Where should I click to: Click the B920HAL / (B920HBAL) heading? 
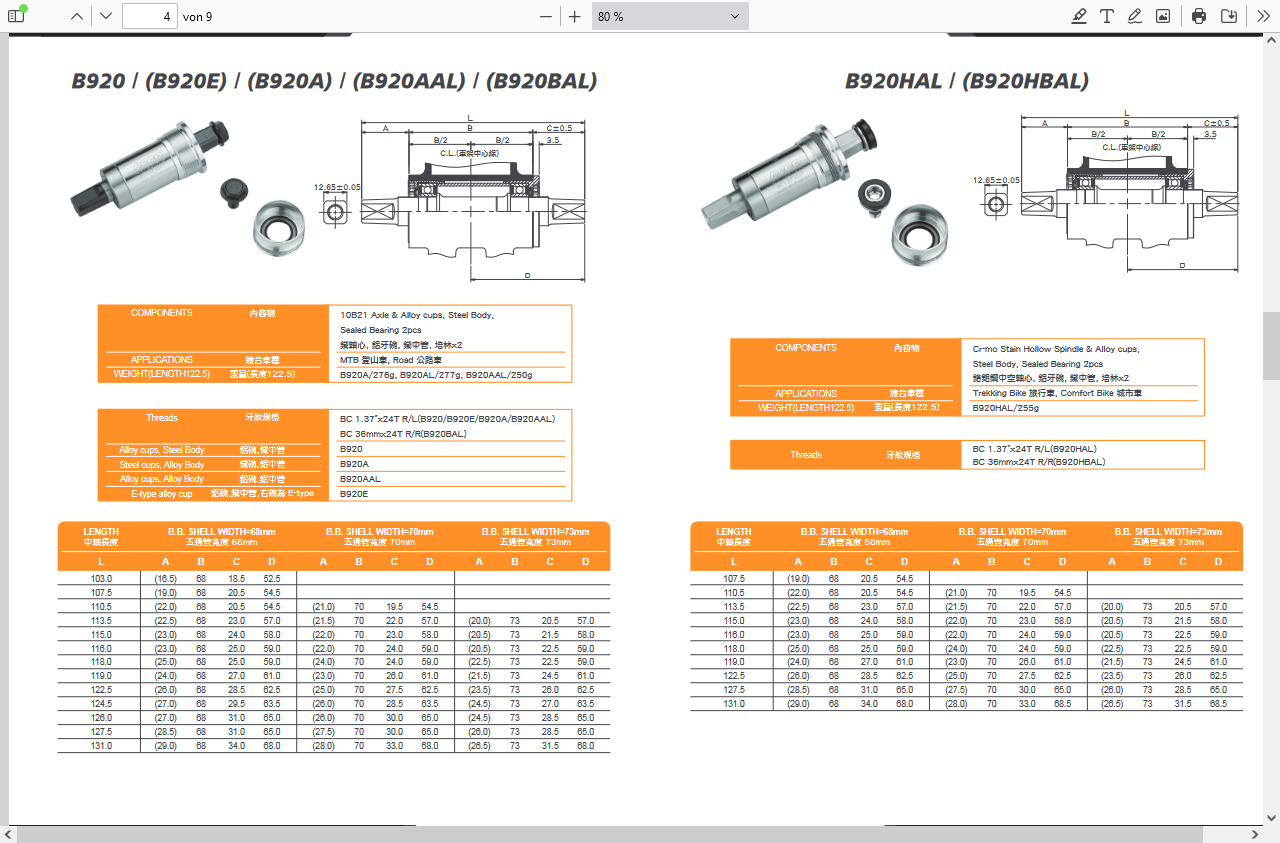966,81
